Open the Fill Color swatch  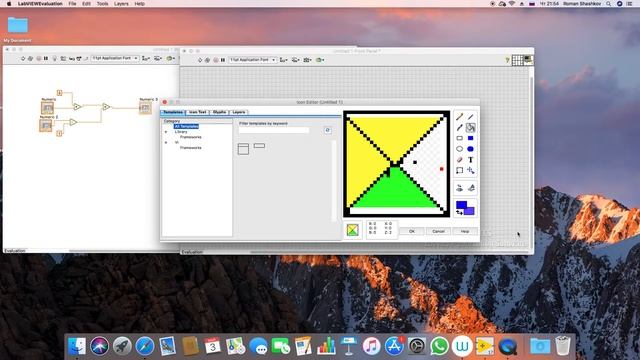470,211
